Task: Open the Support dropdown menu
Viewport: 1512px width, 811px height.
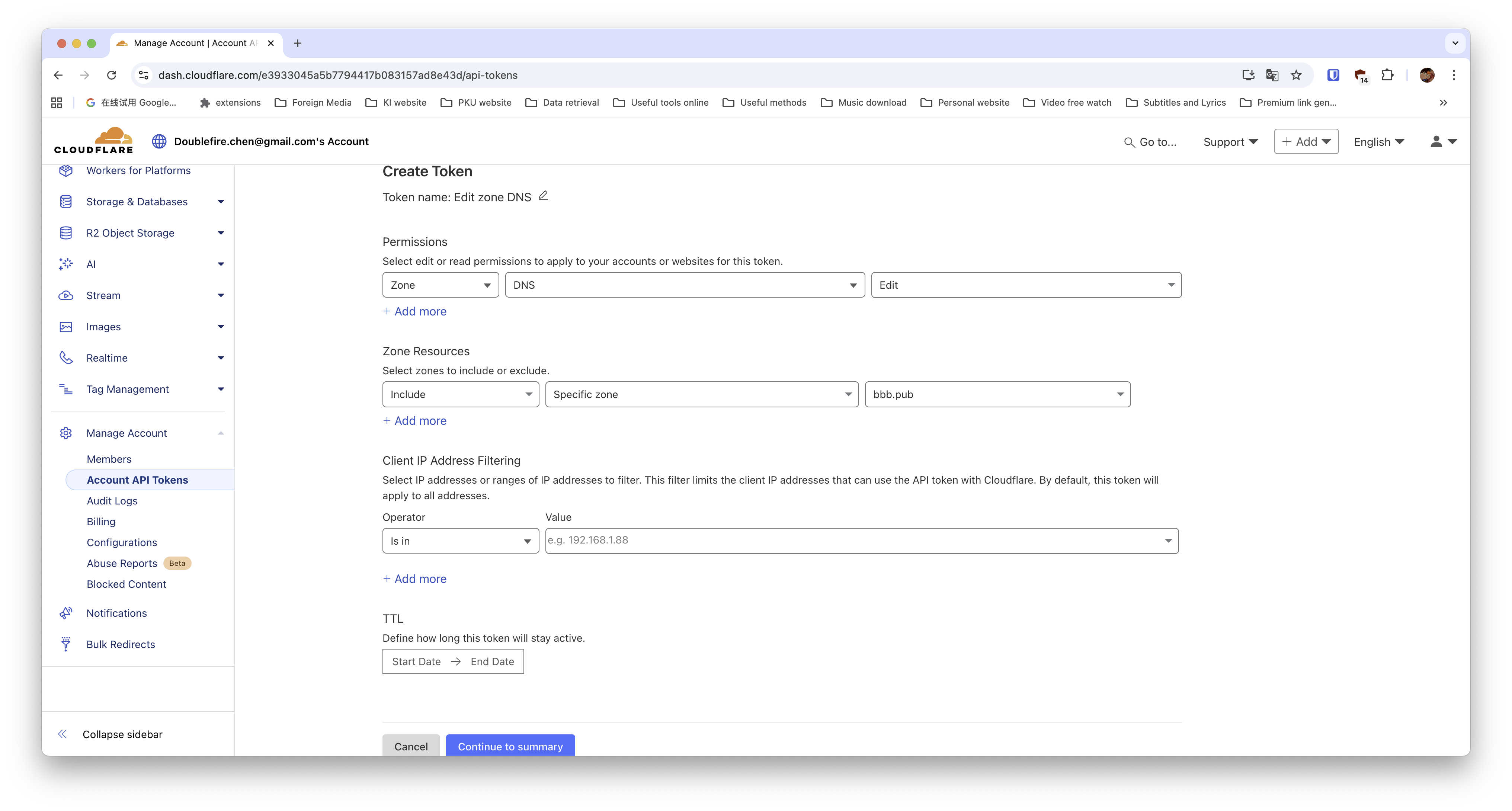Action: [x=1230, y=141]
